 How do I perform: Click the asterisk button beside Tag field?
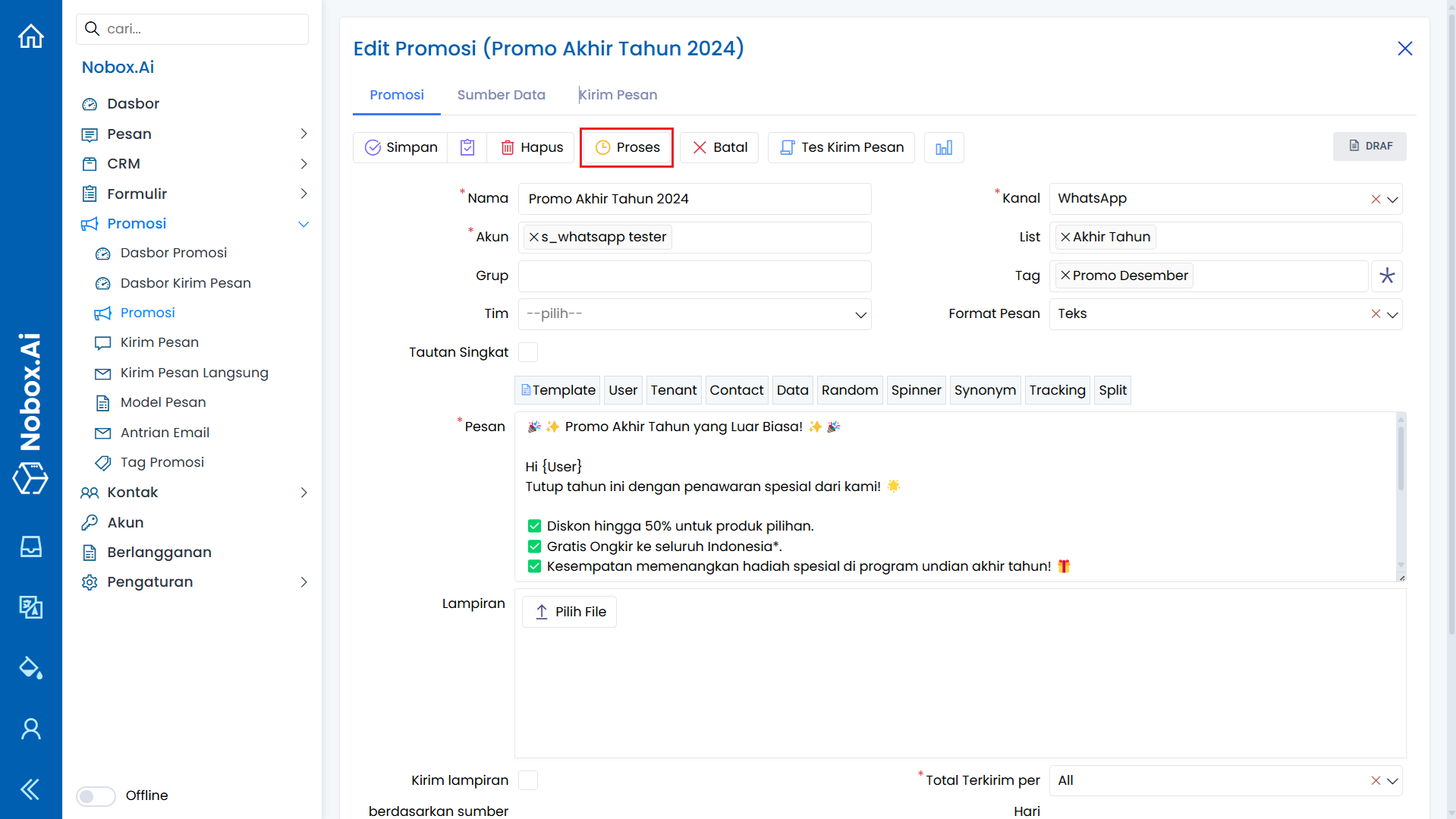(x=1387, y=276)
